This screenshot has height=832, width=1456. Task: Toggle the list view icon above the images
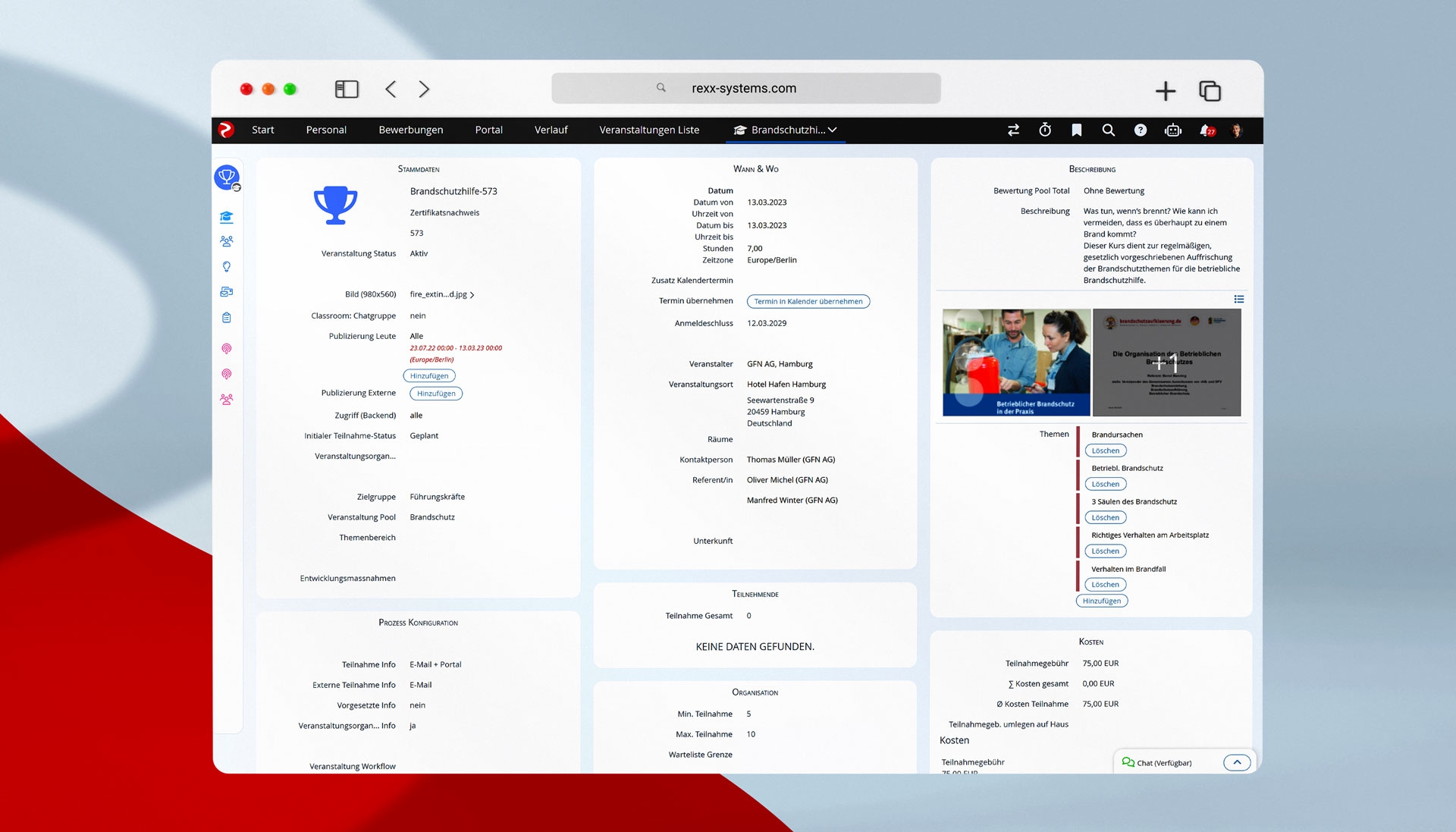[1238, 299]
